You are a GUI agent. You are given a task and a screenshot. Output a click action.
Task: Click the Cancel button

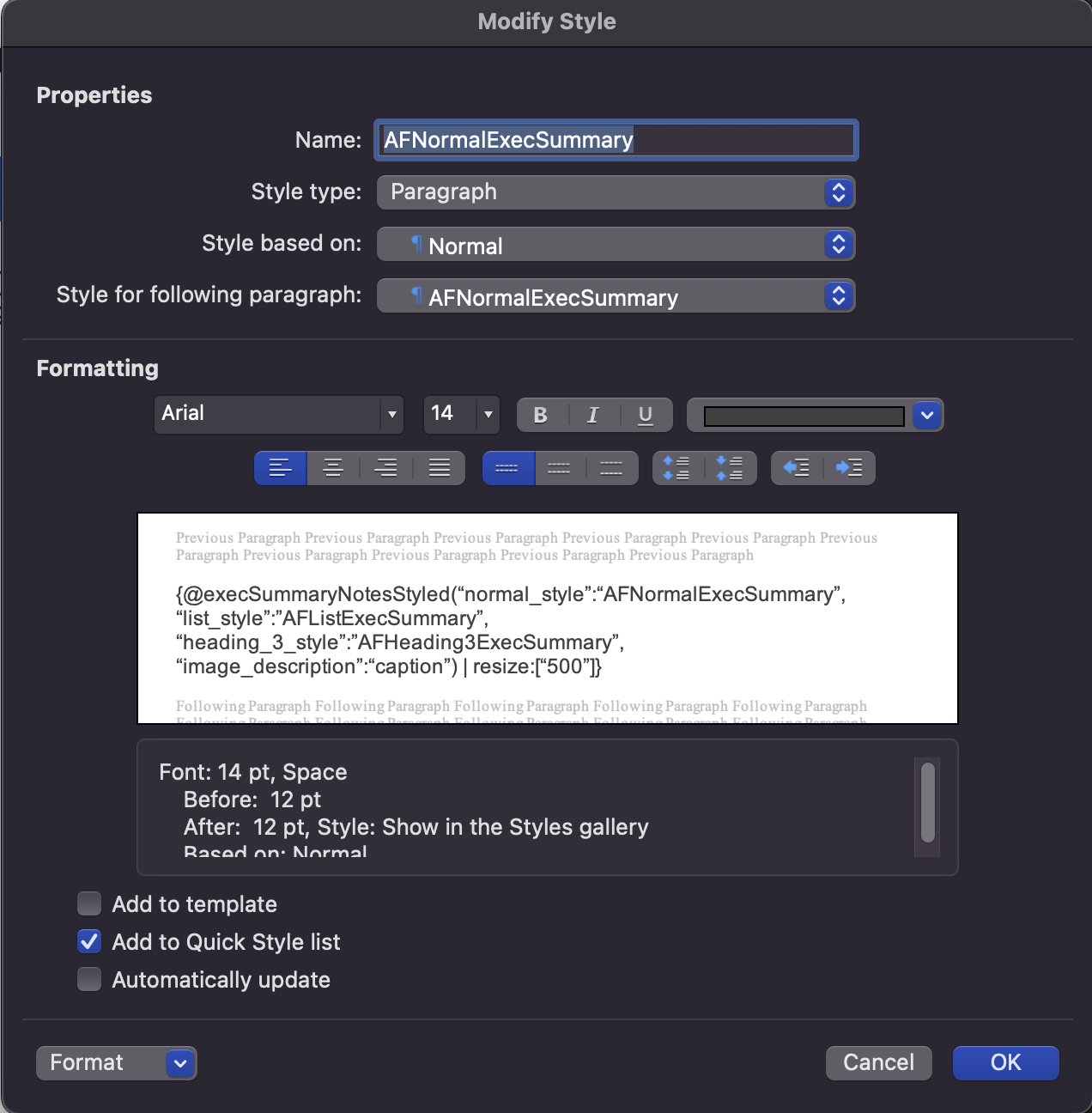[878, 1063]
